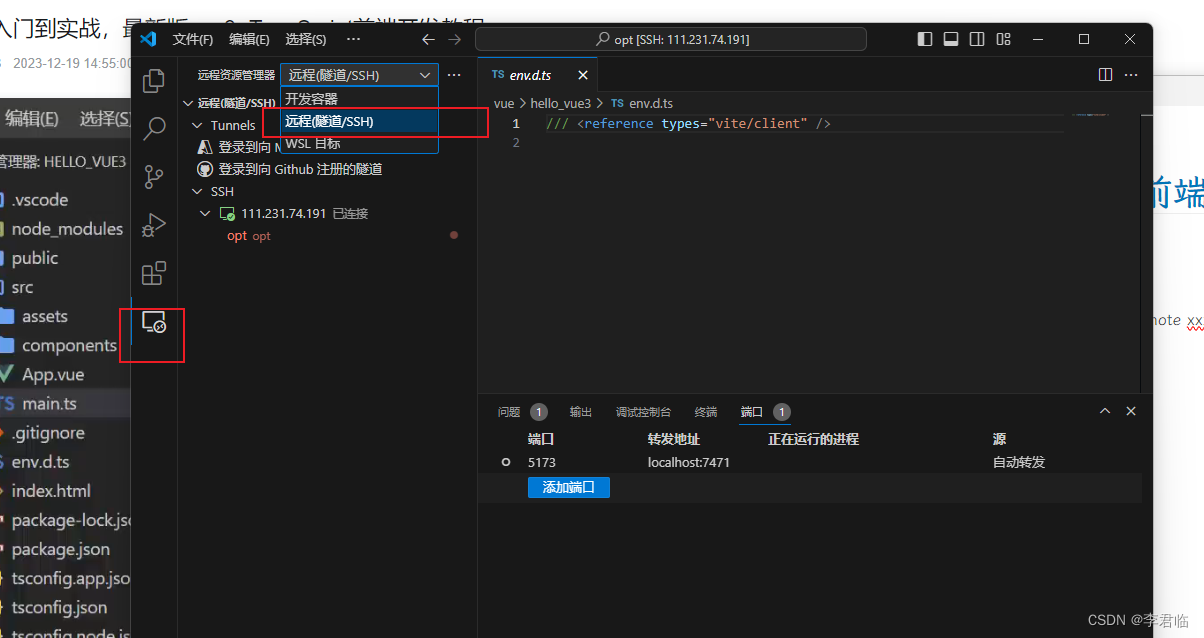Open the 选择(S) menu in front window
Screen dimensions: 1204x638
click(306, 39)
